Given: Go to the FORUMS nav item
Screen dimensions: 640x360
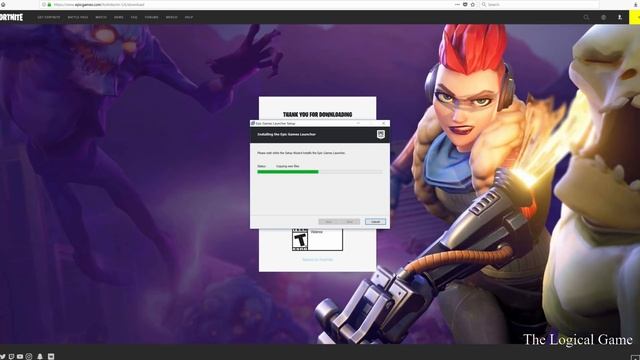Looking at the screenshot, I should (x=151, y=18).
